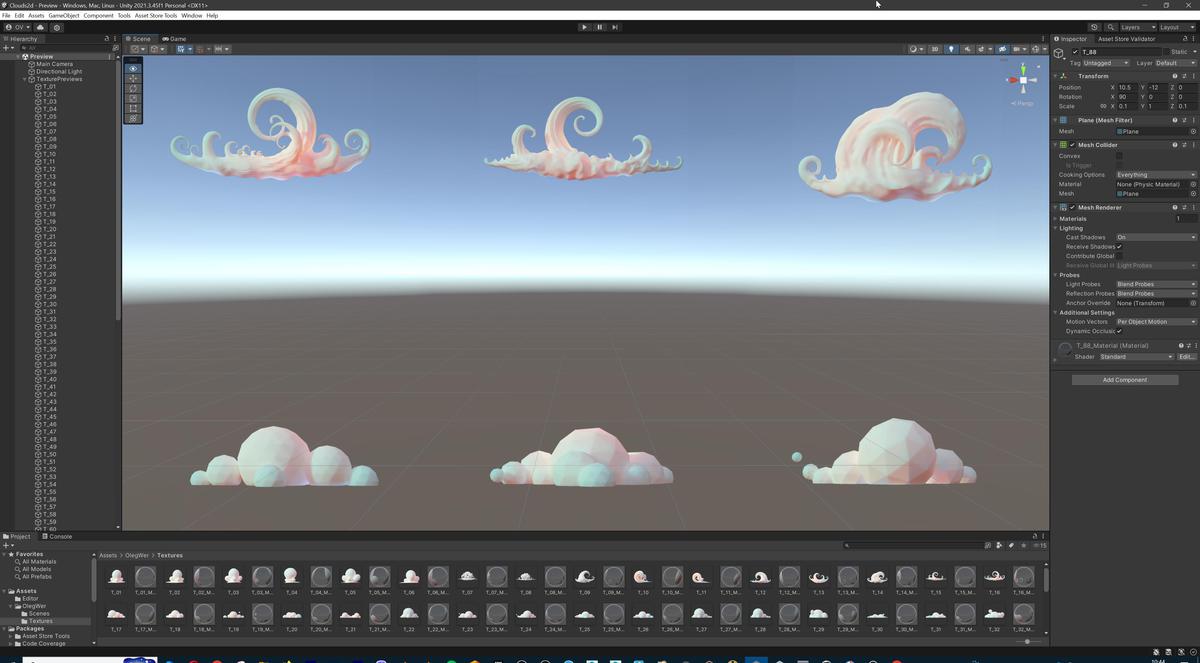The image size is (1200, 663).
Task: Open the Cast Shadows dropdown
Action: pos(1155,237)
